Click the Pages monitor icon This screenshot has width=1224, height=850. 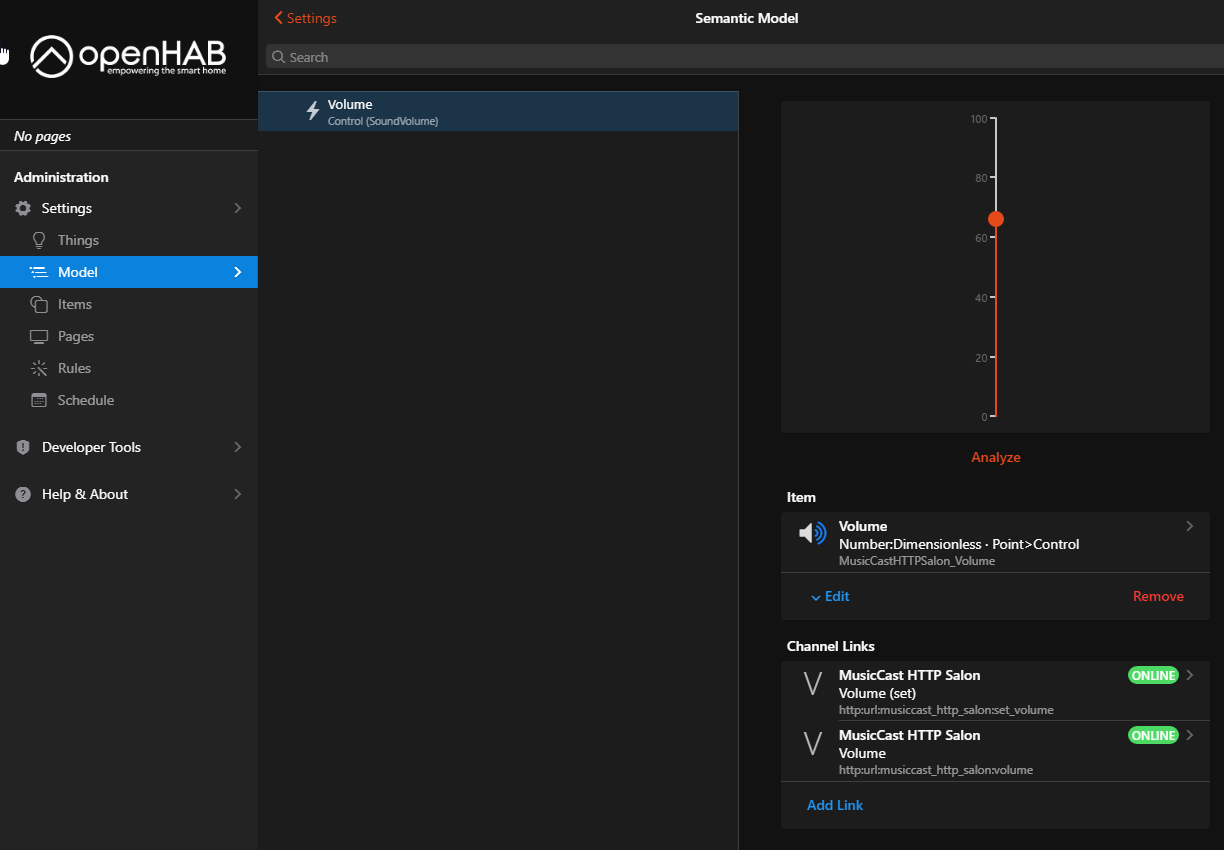point(39,336)
